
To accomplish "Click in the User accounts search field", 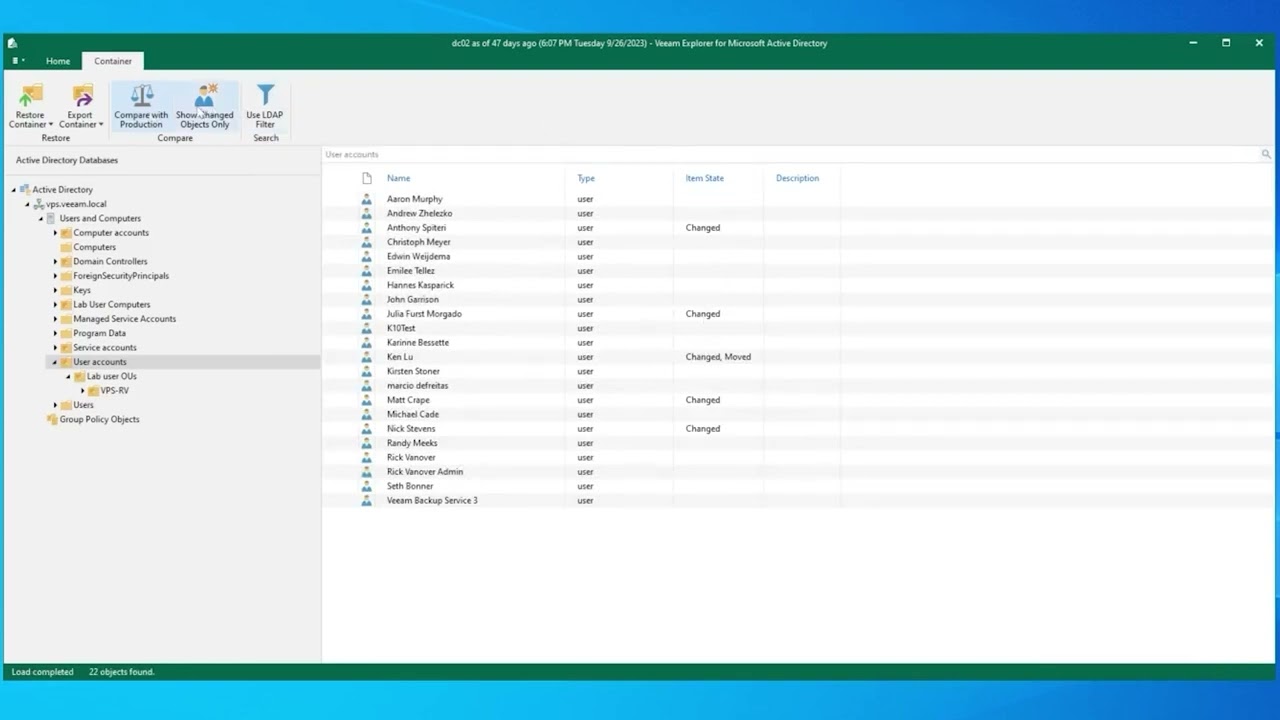I will (790, 154).
